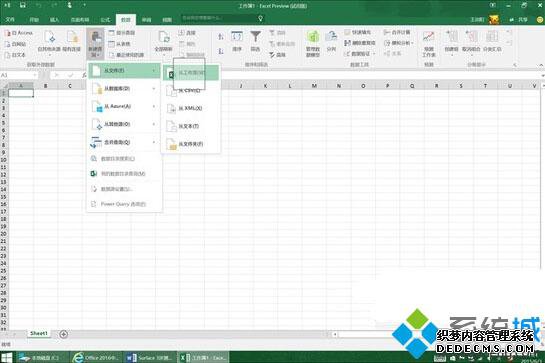
Task: Open the Group (创建组) dropdown
Action: click(452, 42)
